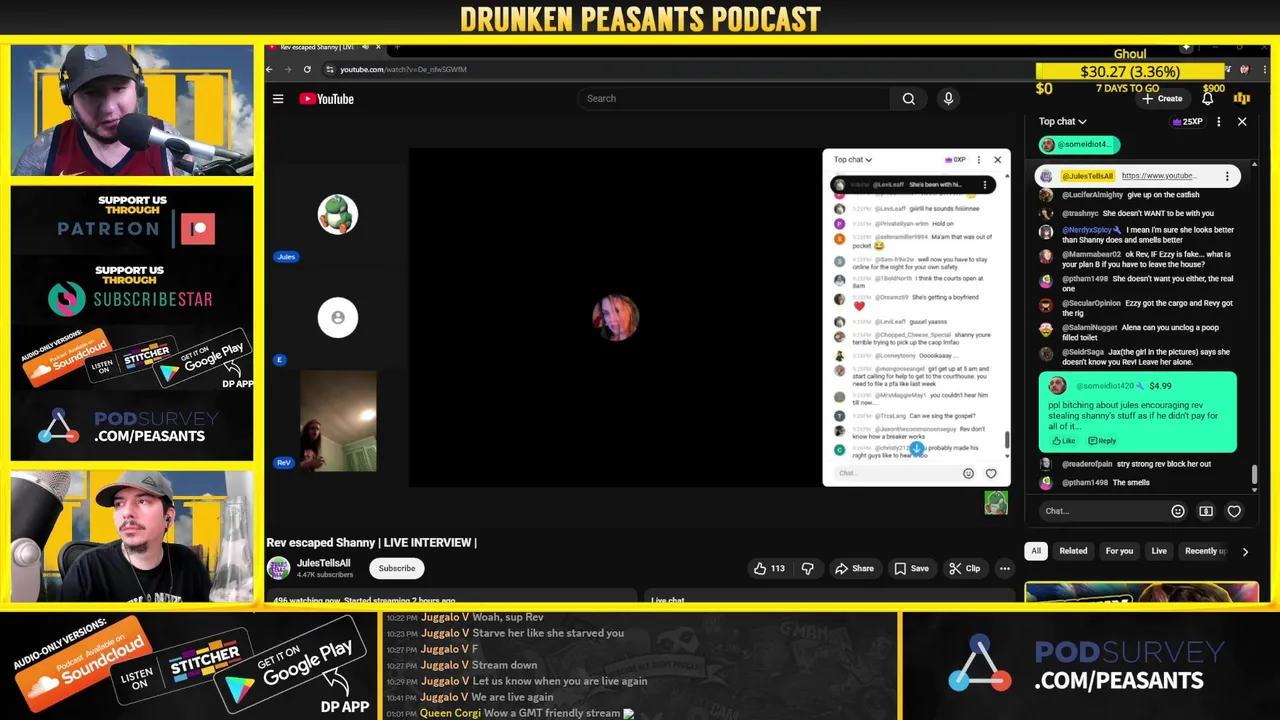Image resolution: width=1280 pixels, height=720 pixels.
Task: Expand the embedded chat's Top chat dropdown
Action: coord(853,160)
